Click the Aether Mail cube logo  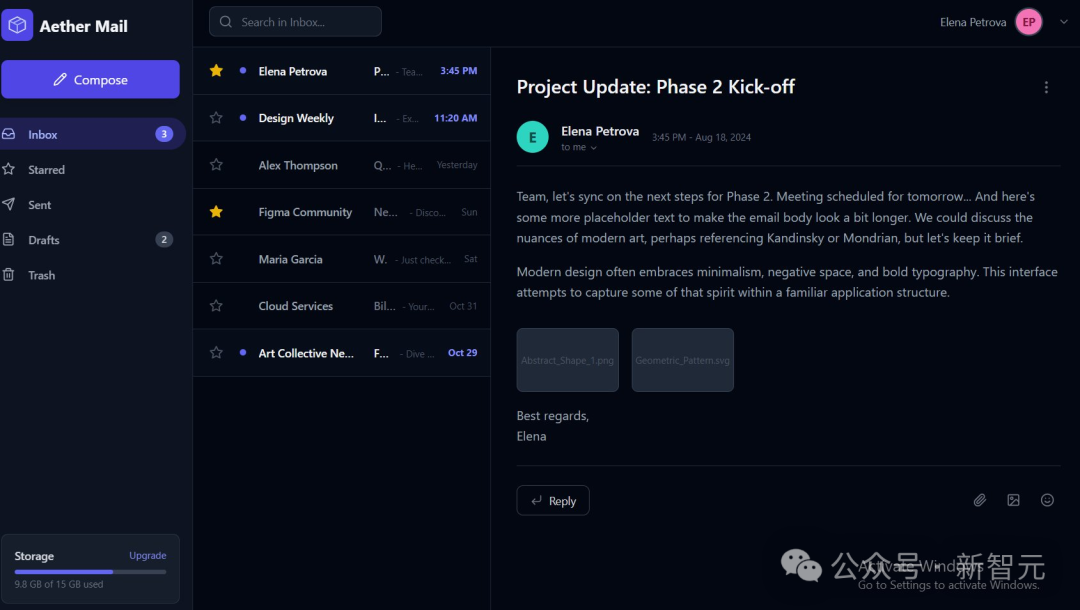(x=17, y=25)
